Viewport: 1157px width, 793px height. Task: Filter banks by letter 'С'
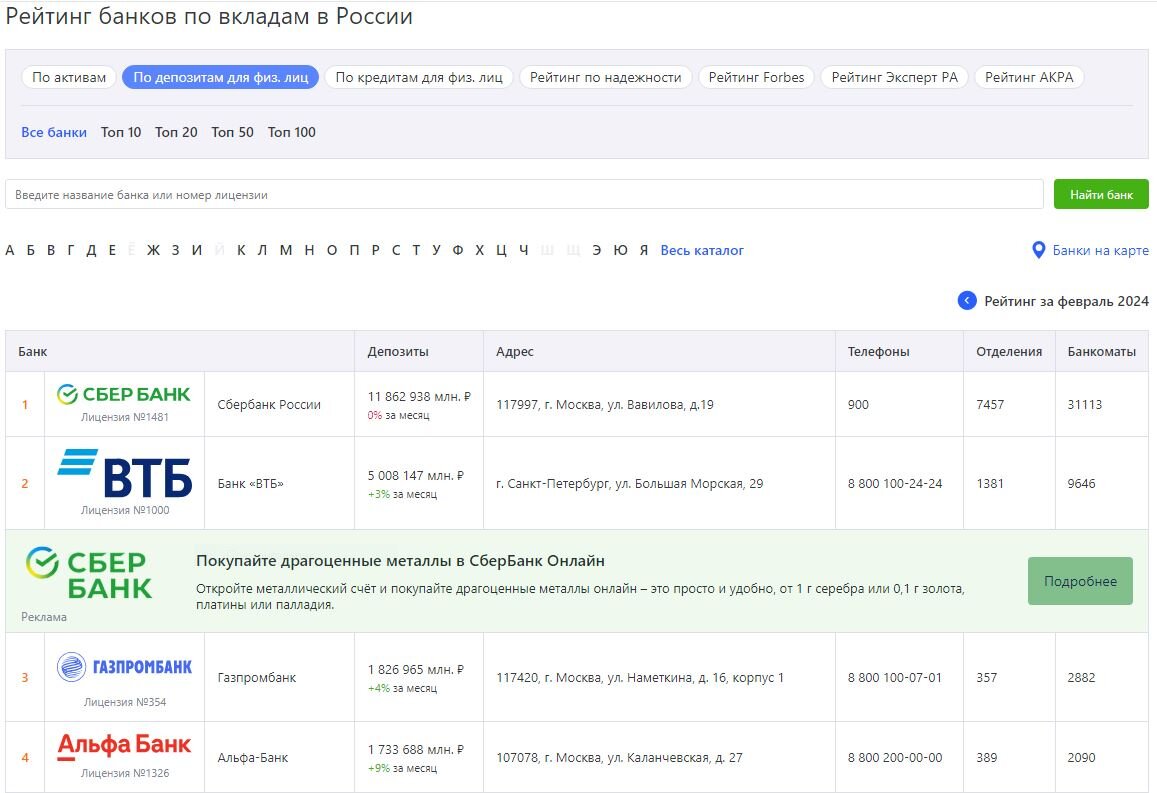coord(396,250)
